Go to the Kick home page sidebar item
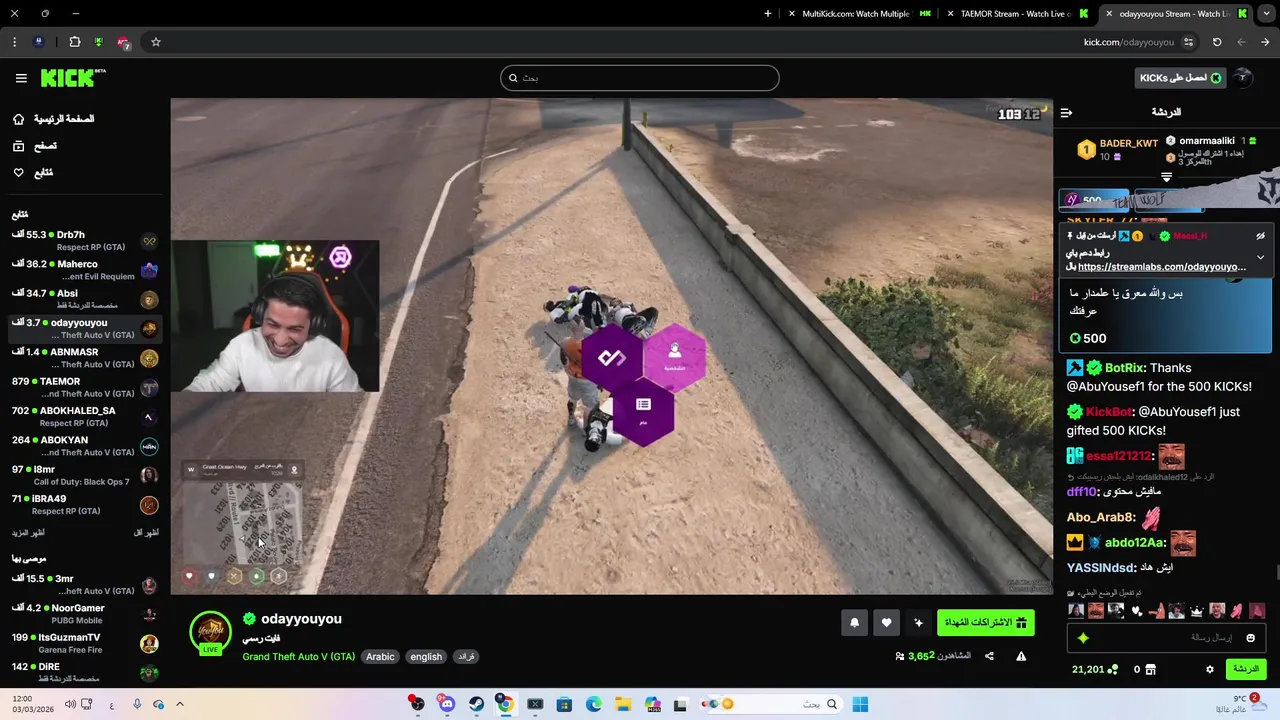This screenshot has height=720, width=1280. tap(54, 119)
